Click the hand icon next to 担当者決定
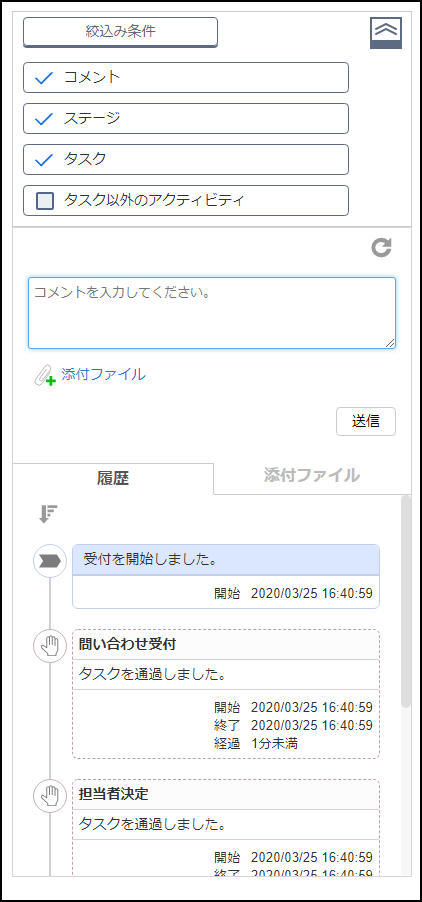 [50, 796]
